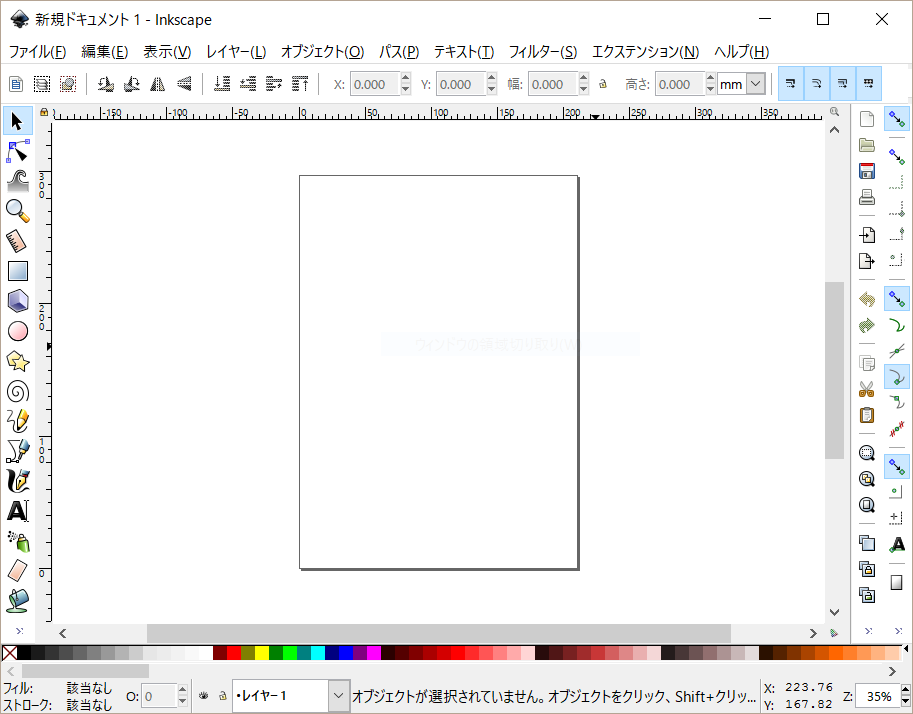
Task: Open the オブジェクト(O) menu
Action: 323,52
